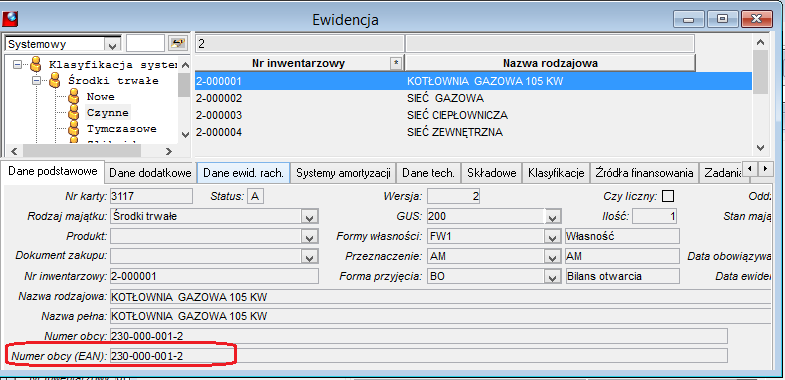Open the Formy własności dropdown
This screenshot has width=785, height=380.
[x=552, y=236]
